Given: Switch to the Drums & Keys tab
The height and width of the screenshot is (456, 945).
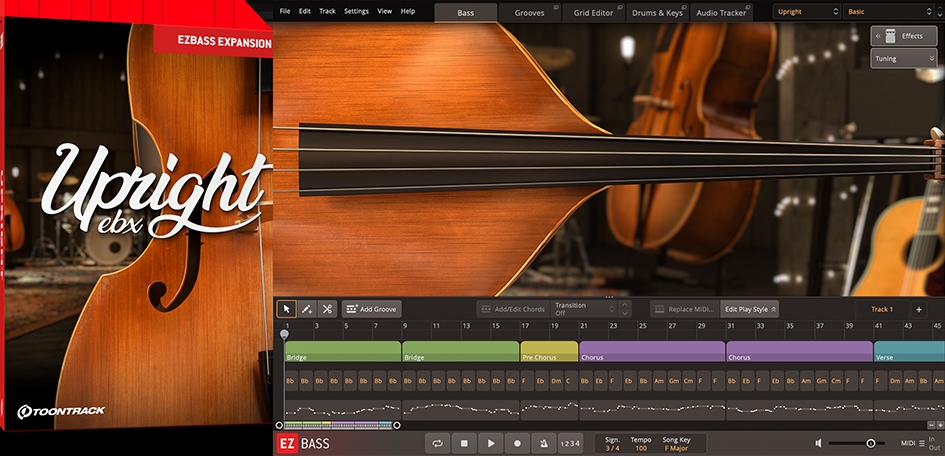Looking at the screenshot, I should (658, 13).
